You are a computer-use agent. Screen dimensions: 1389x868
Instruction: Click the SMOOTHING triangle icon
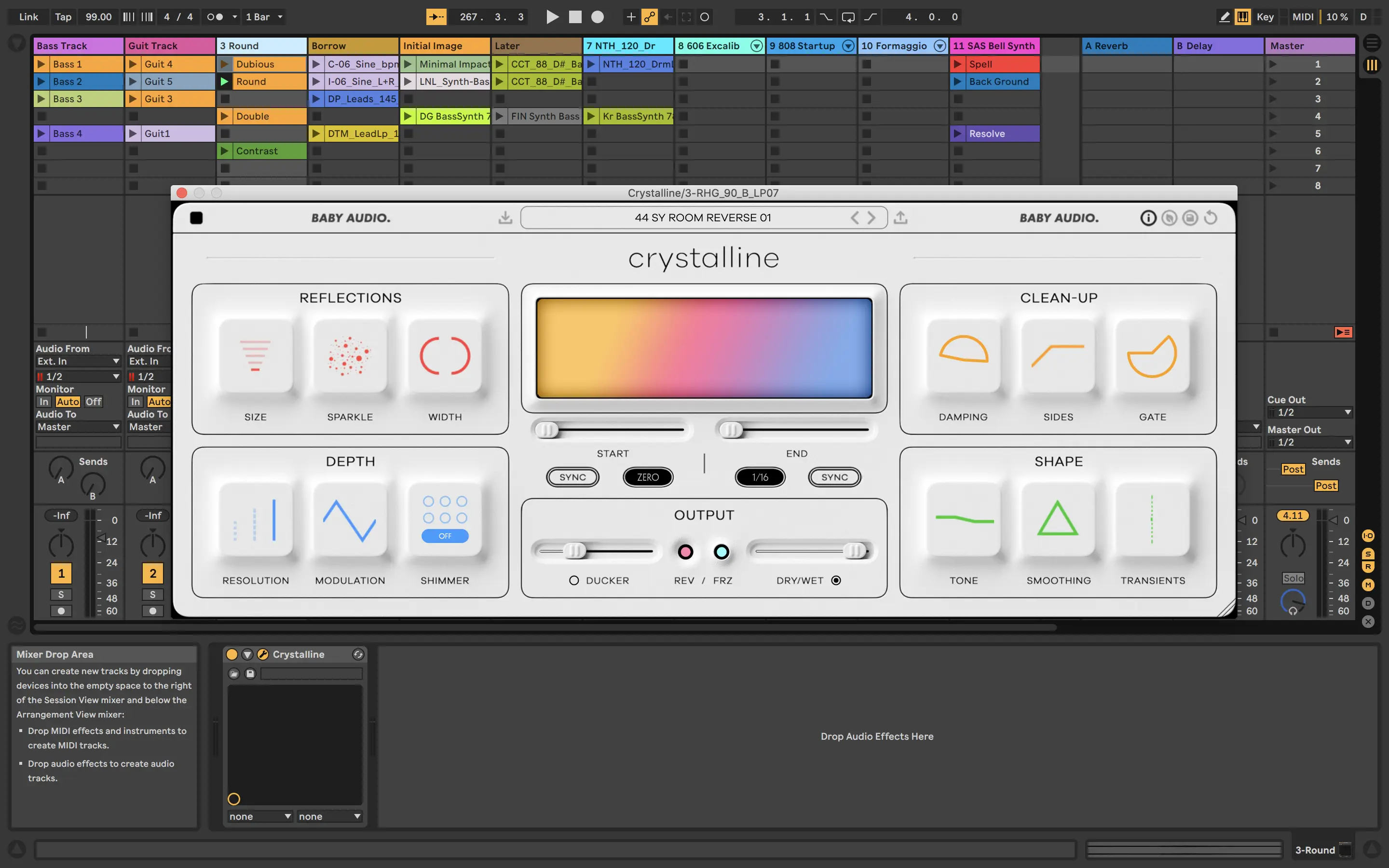click(1058, 520)
